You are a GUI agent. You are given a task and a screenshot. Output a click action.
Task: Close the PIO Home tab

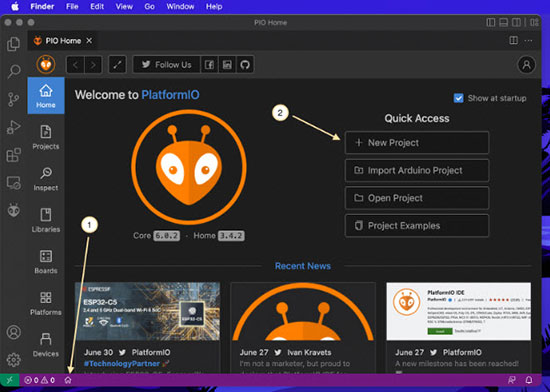[89, 41]
